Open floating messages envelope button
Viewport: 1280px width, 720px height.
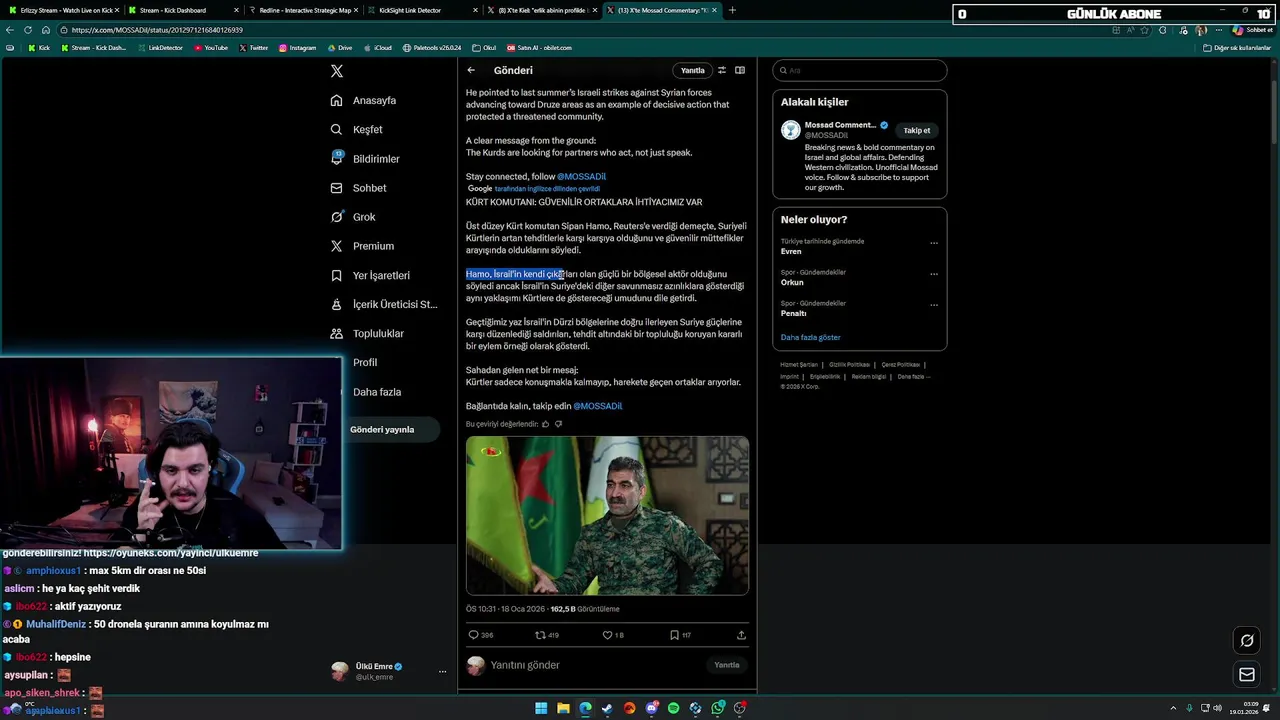[1247, 675]
